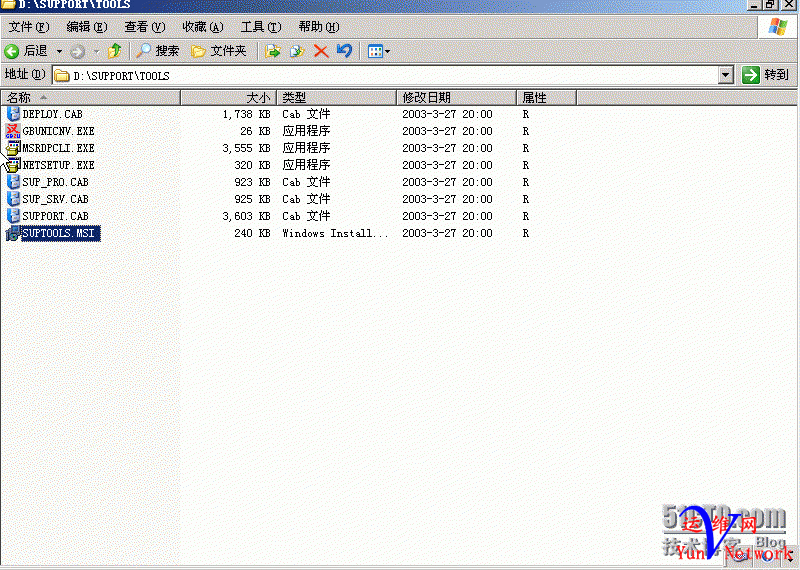Viewport: 800px width, 570px height.
Task: Open the Search (搜索) pane
Action: click(158, 51)
